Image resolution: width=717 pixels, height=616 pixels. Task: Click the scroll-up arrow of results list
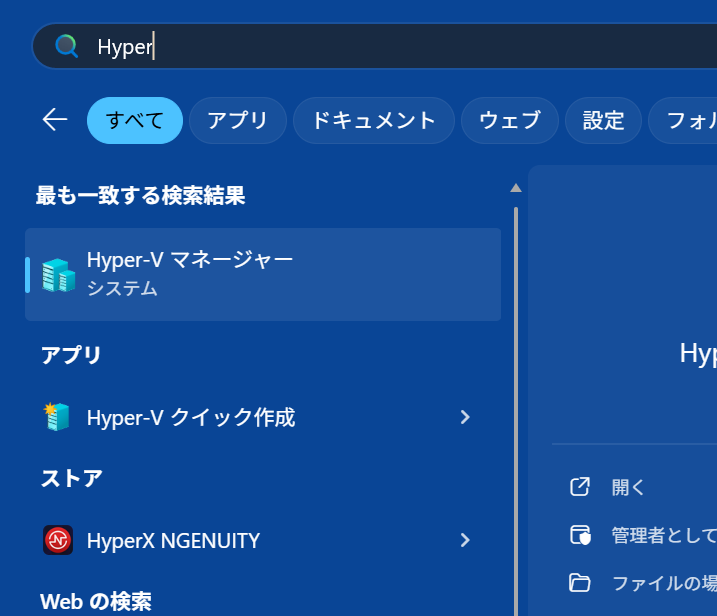click(516, 188)
